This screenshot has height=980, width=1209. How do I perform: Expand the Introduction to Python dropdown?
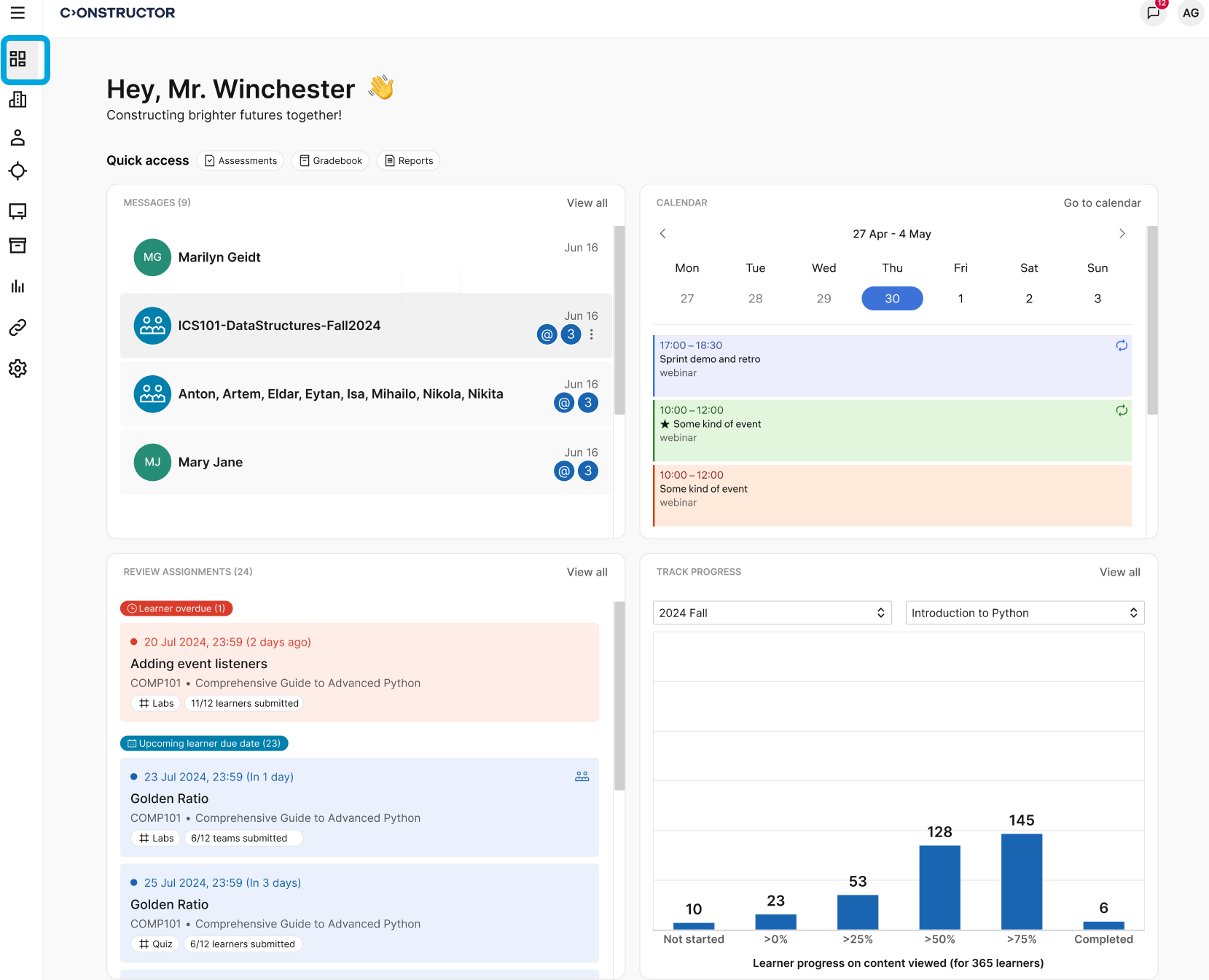click(1024, 613)
